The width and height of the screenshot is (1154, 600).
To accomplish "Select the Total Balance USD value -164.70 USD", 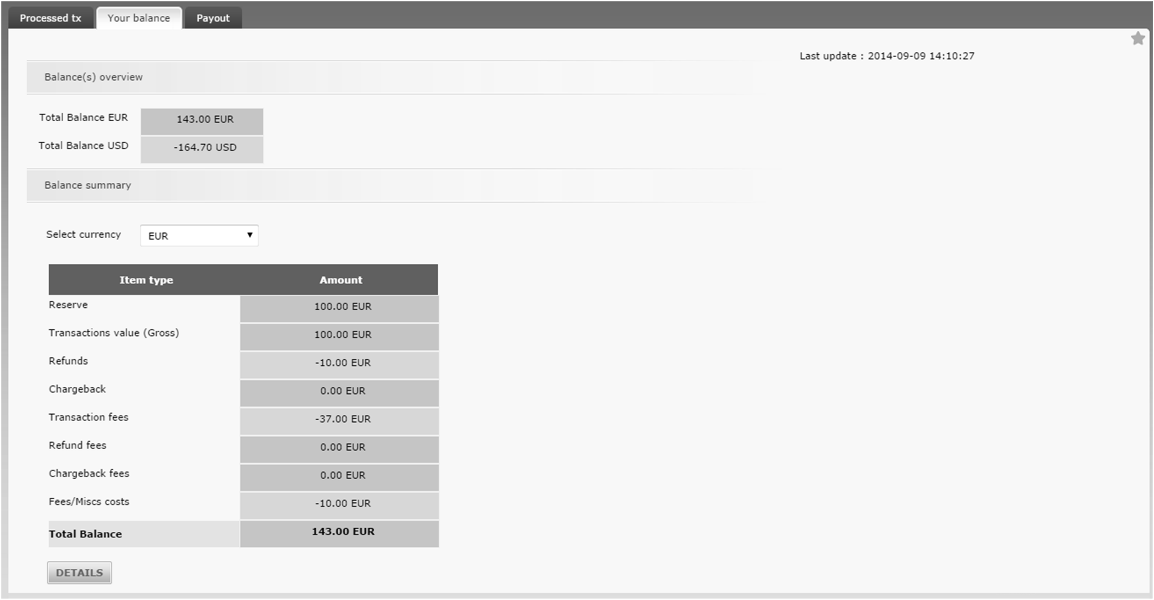I will (204, 148).
